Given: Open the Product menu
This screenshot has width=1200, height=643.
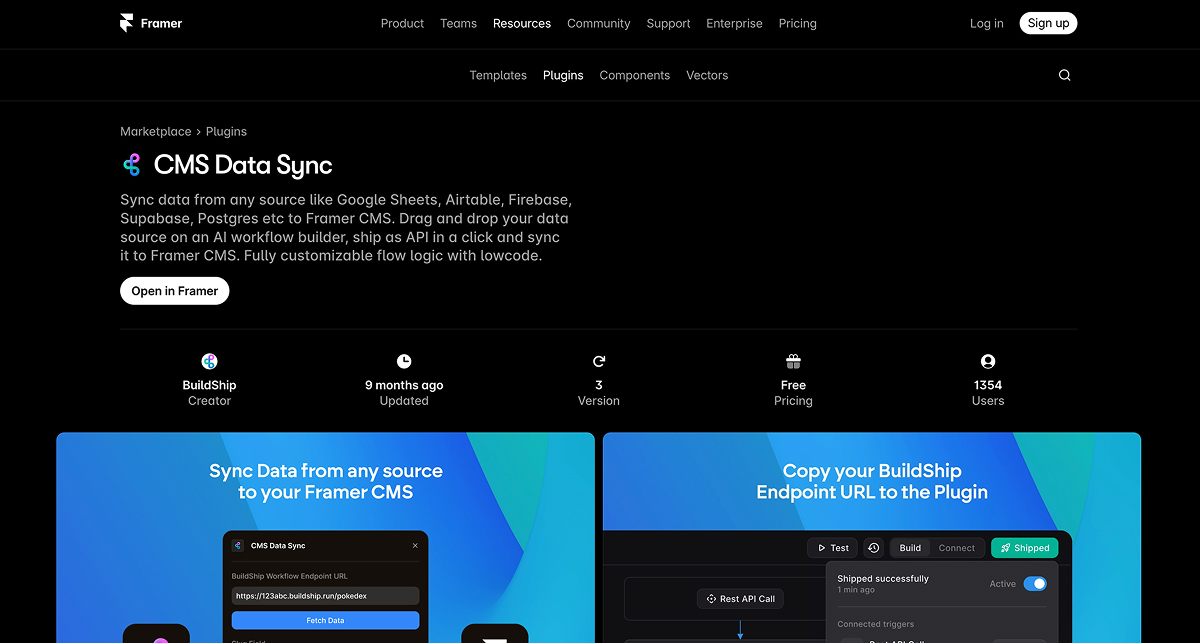Looking at the screenshot, I should (402, 23).
